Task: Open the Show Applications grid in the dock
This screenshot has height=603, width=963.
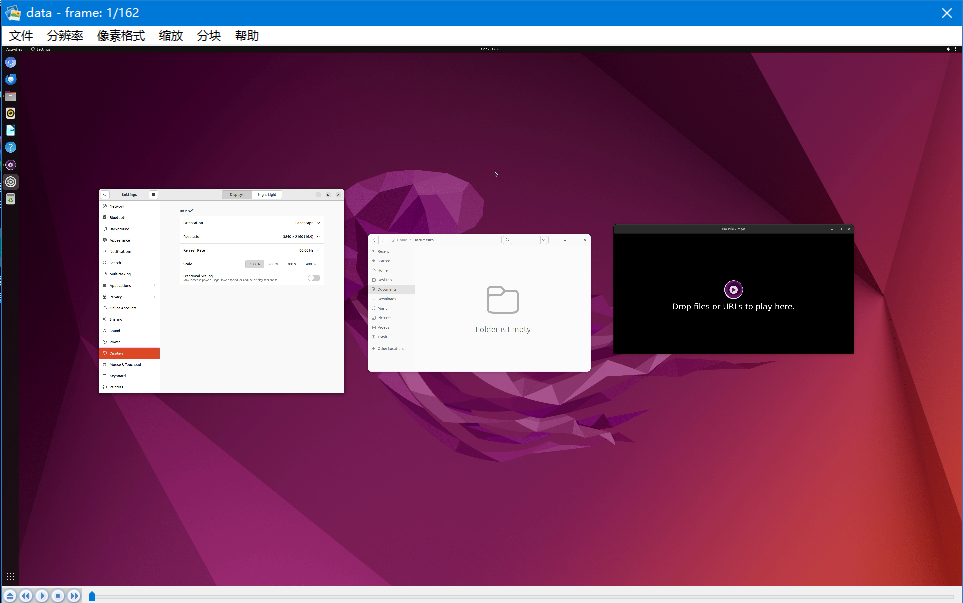Action: [x=10, y=576]
